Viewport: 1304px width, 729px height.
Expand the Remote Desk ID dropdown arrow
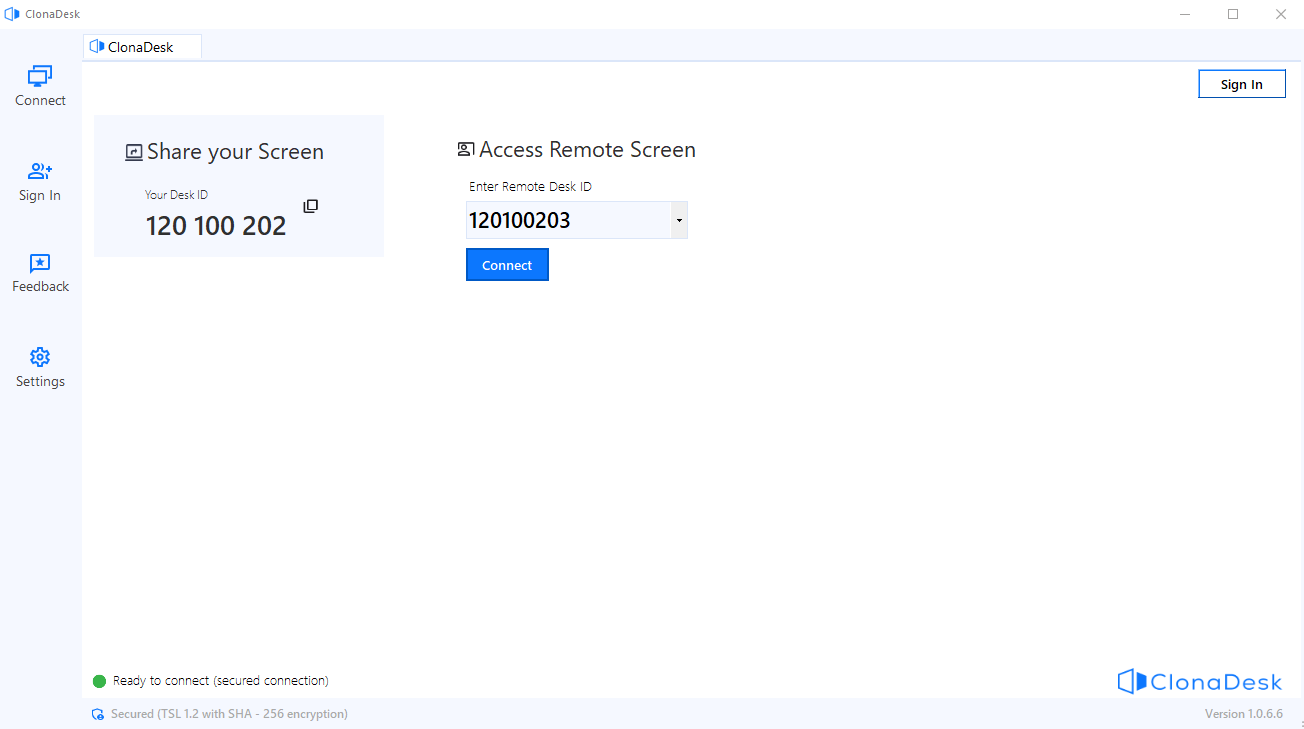[679, 220]
